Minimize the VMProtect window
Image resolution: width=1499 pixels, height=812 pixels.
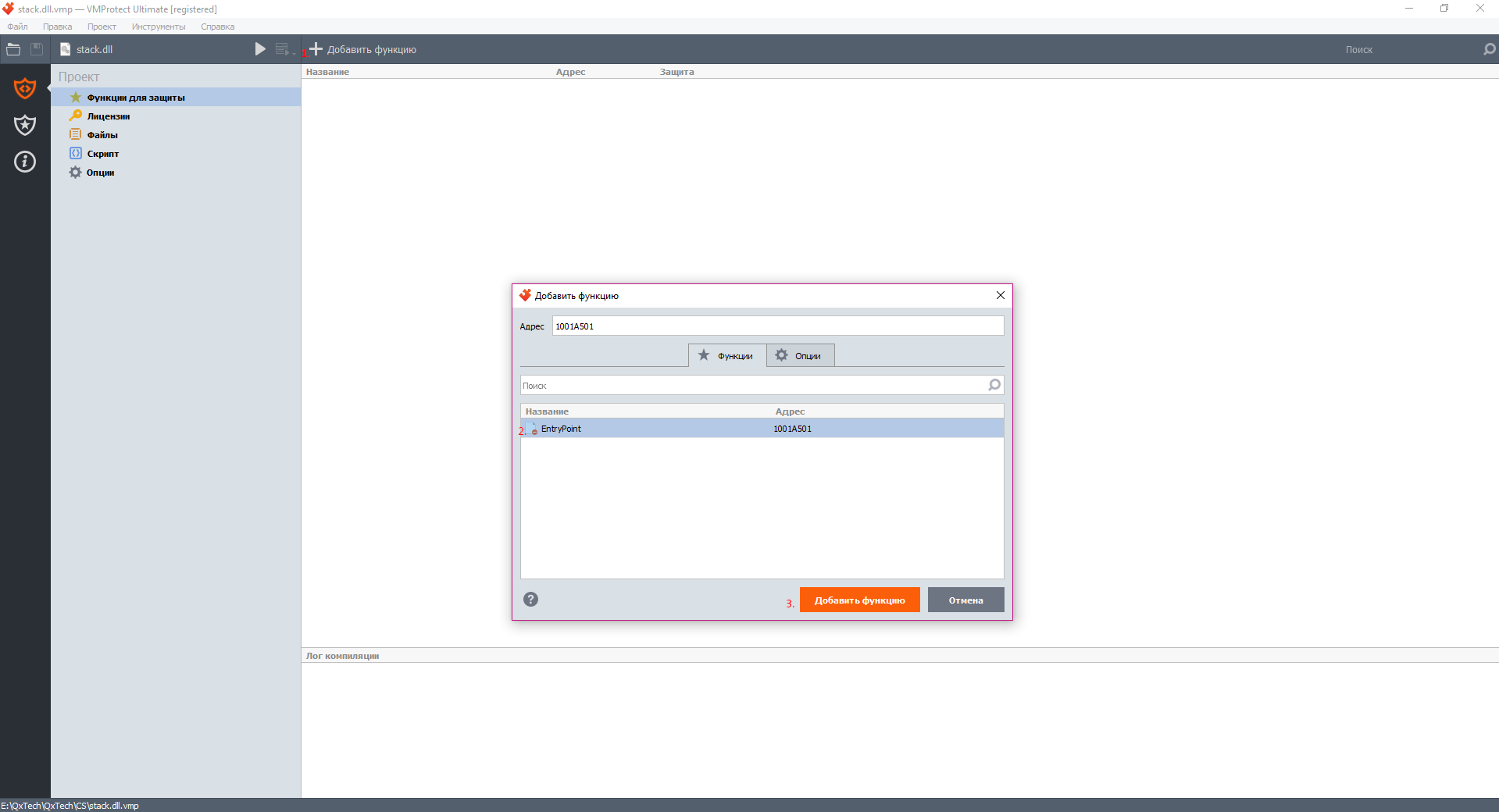click(1408, 9)
